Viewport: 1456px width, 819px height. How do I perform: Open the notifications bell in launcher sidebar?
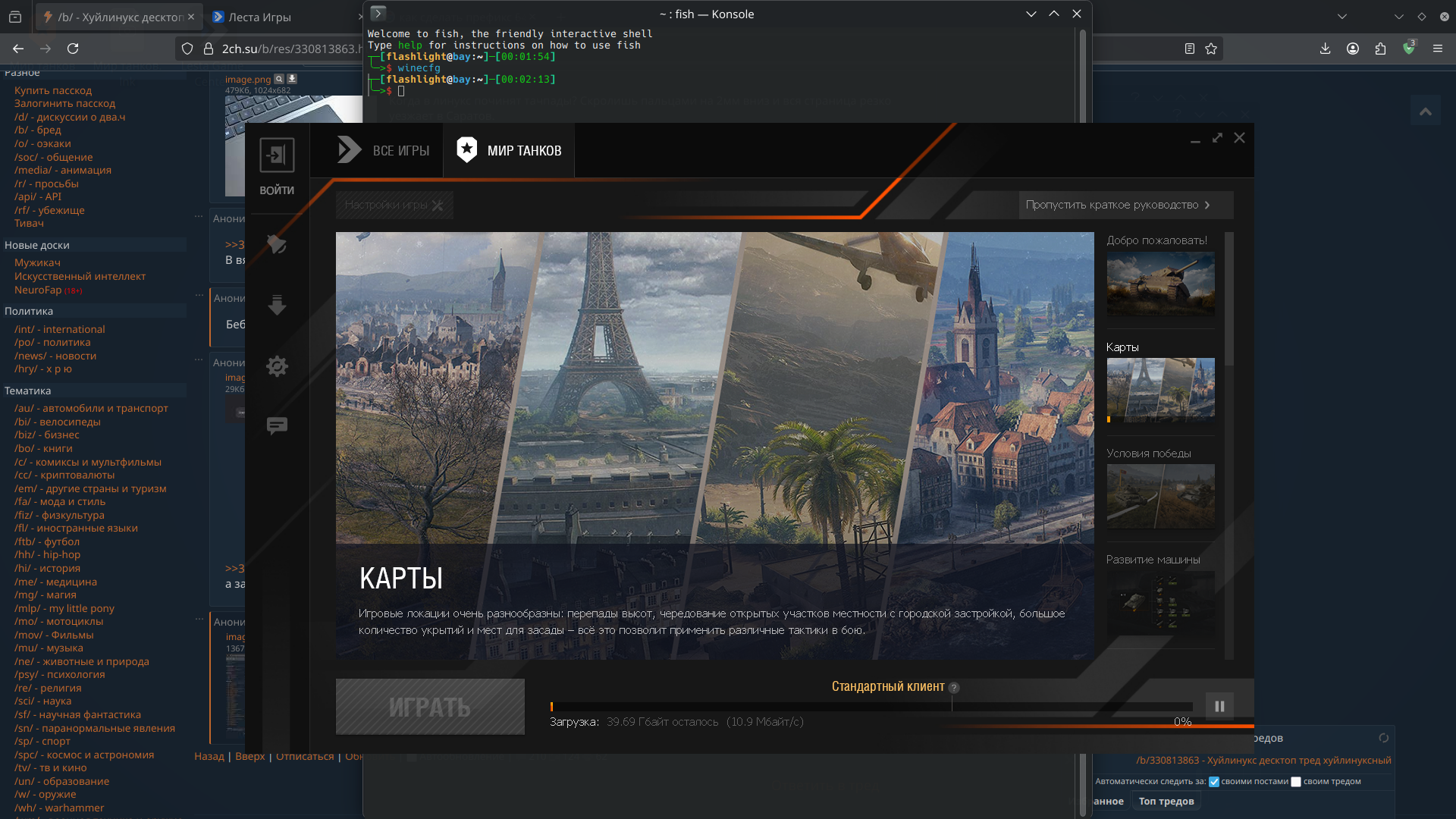[x=277, y=244]
